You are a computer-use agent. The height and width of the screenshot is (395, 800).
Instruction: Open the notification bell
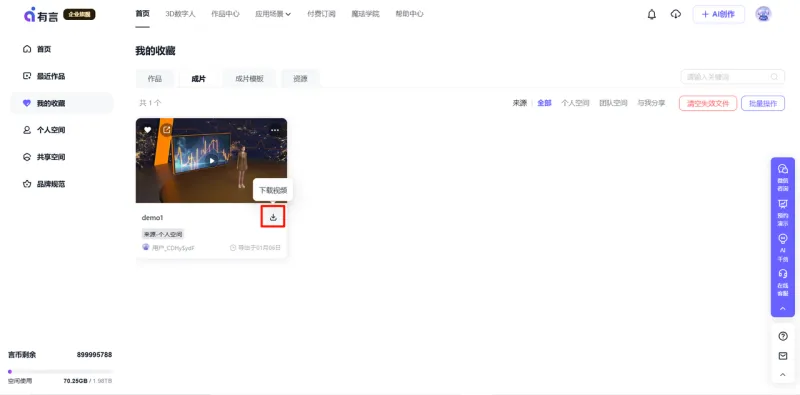(652, 14)
